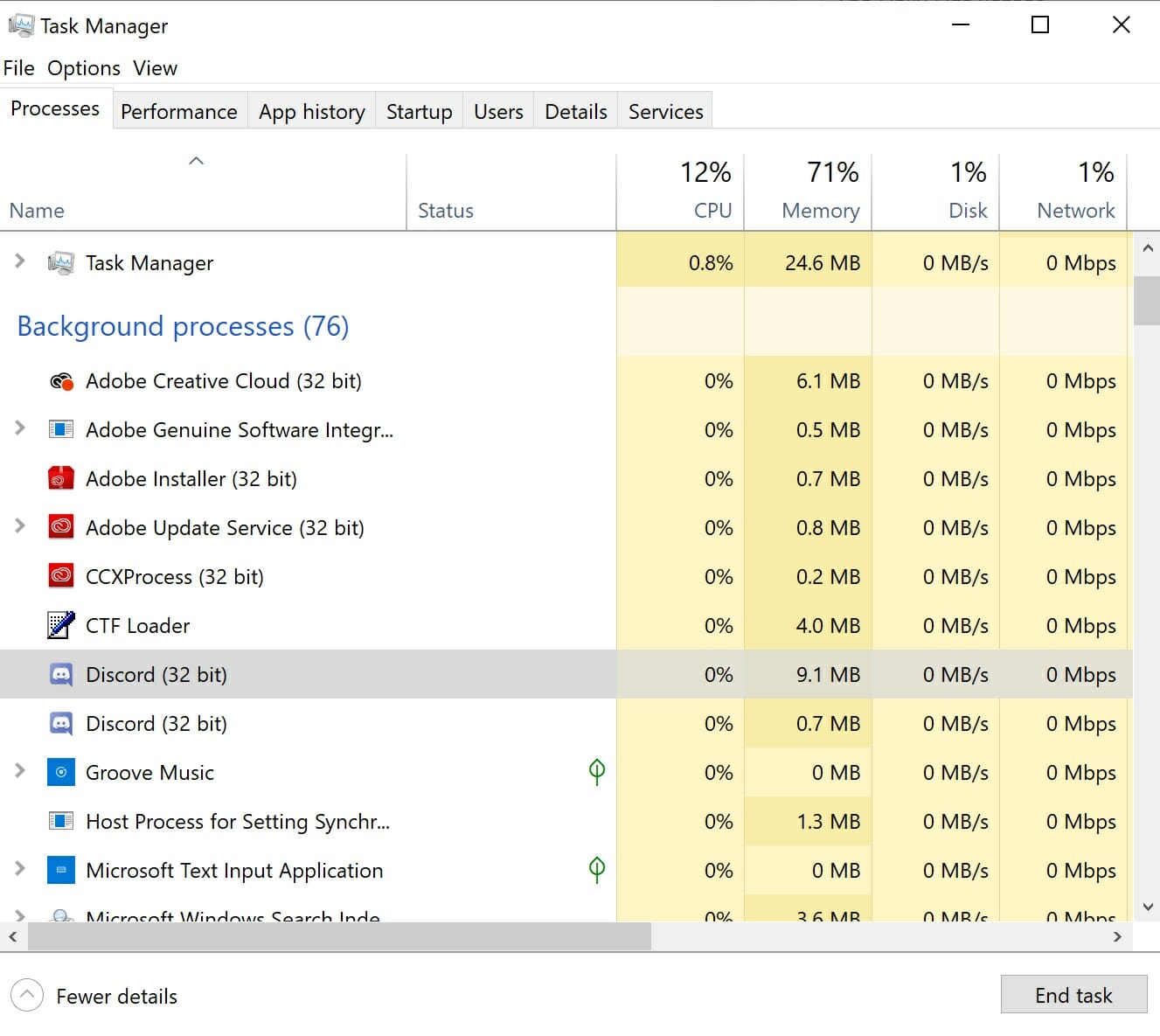
Task: Expand the Adobe Genuine Software entry
Action: [x=19, y=429]
